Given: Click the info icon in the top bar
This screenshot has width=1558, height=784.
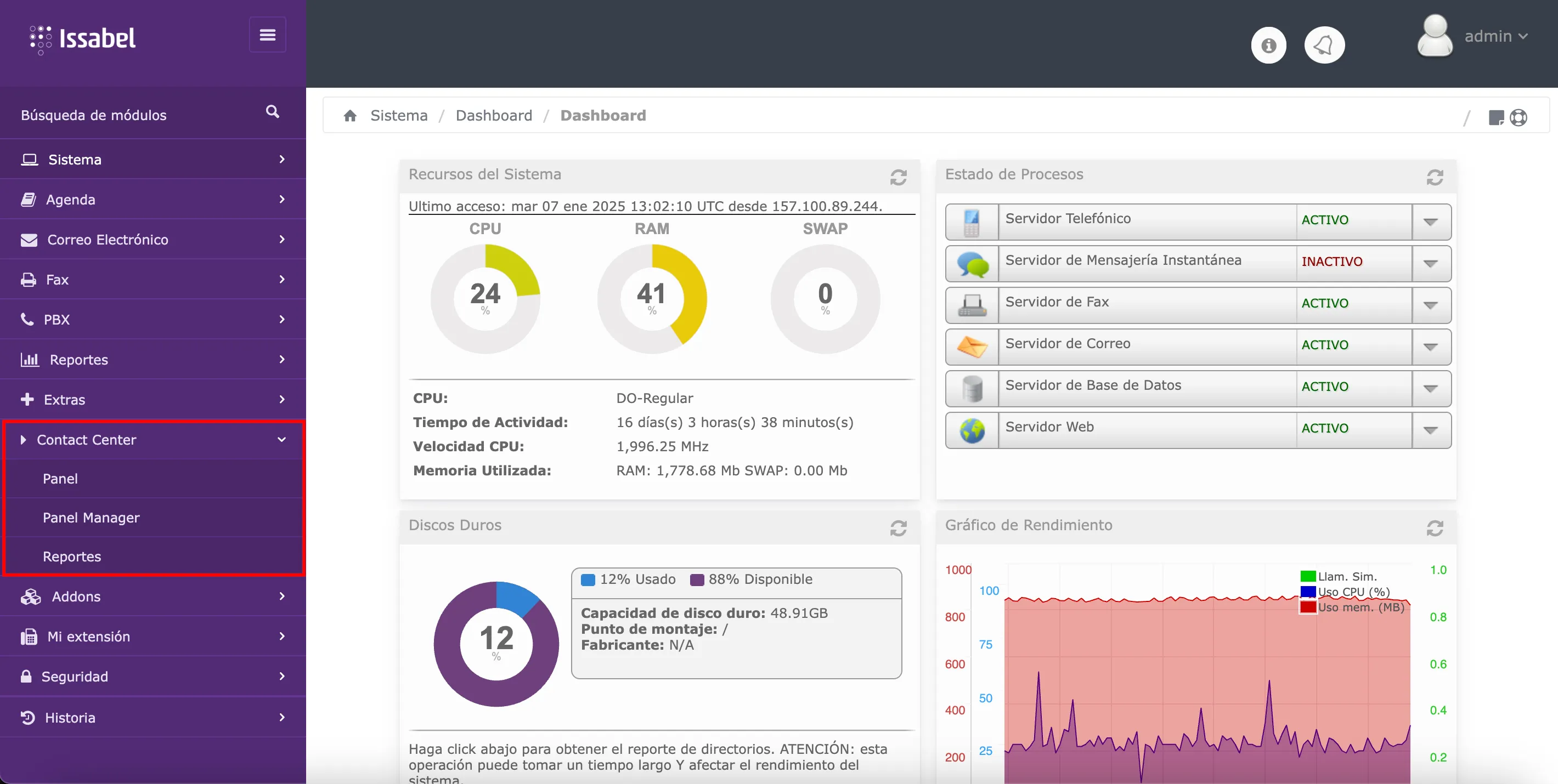Looking at the screenshot, I should click(x=1268, y=45).
